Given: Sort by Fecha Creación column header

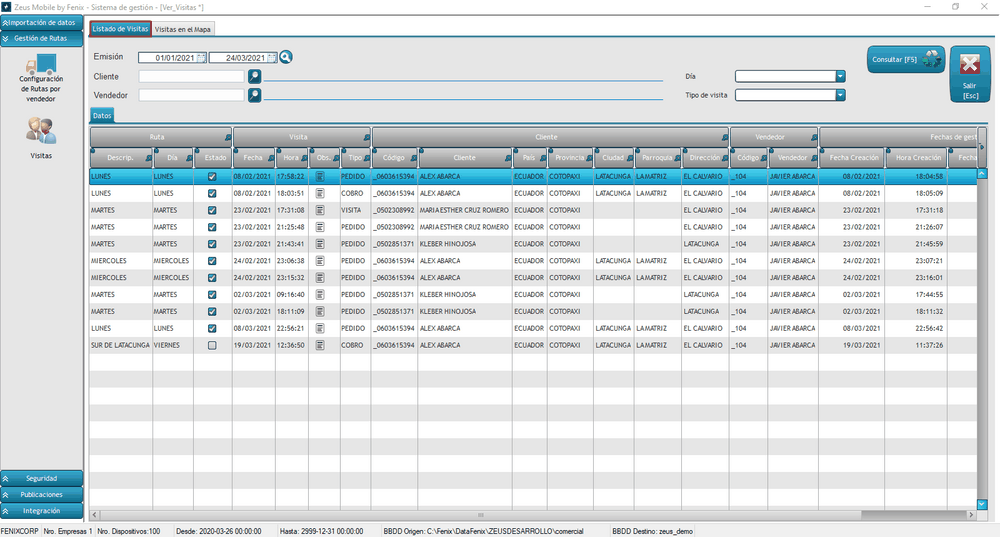Looking at the screenshot, I should pos(852,158).
